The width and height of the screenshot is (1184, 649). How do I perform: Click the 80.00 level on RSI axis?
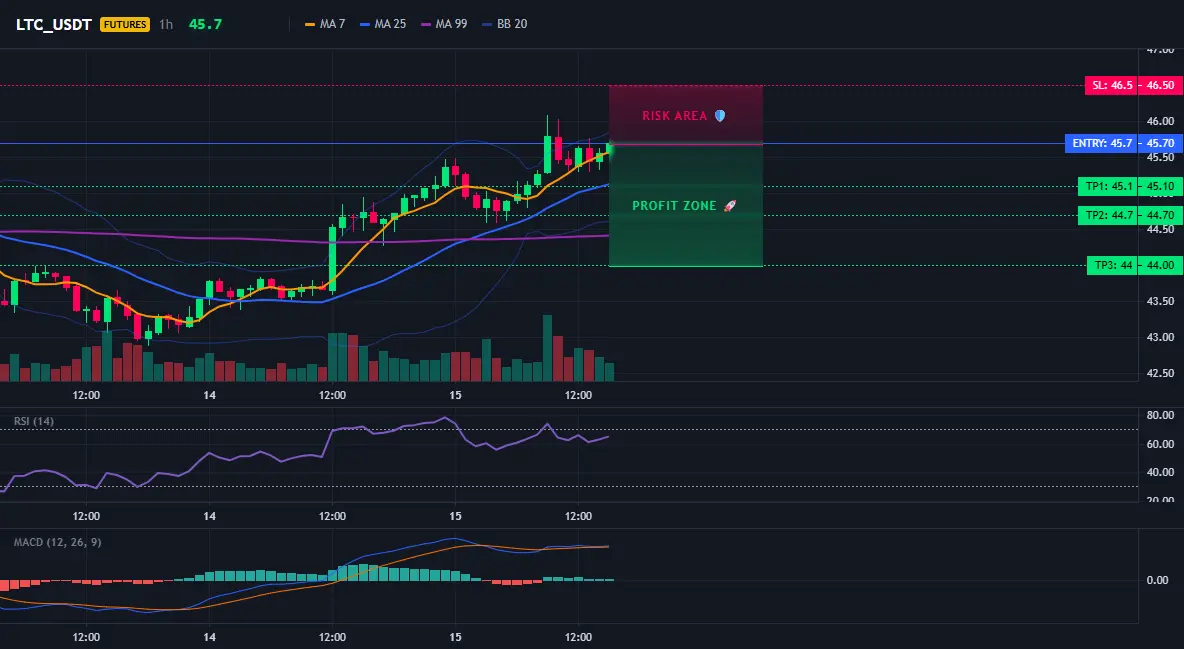tap(1161, 415)
